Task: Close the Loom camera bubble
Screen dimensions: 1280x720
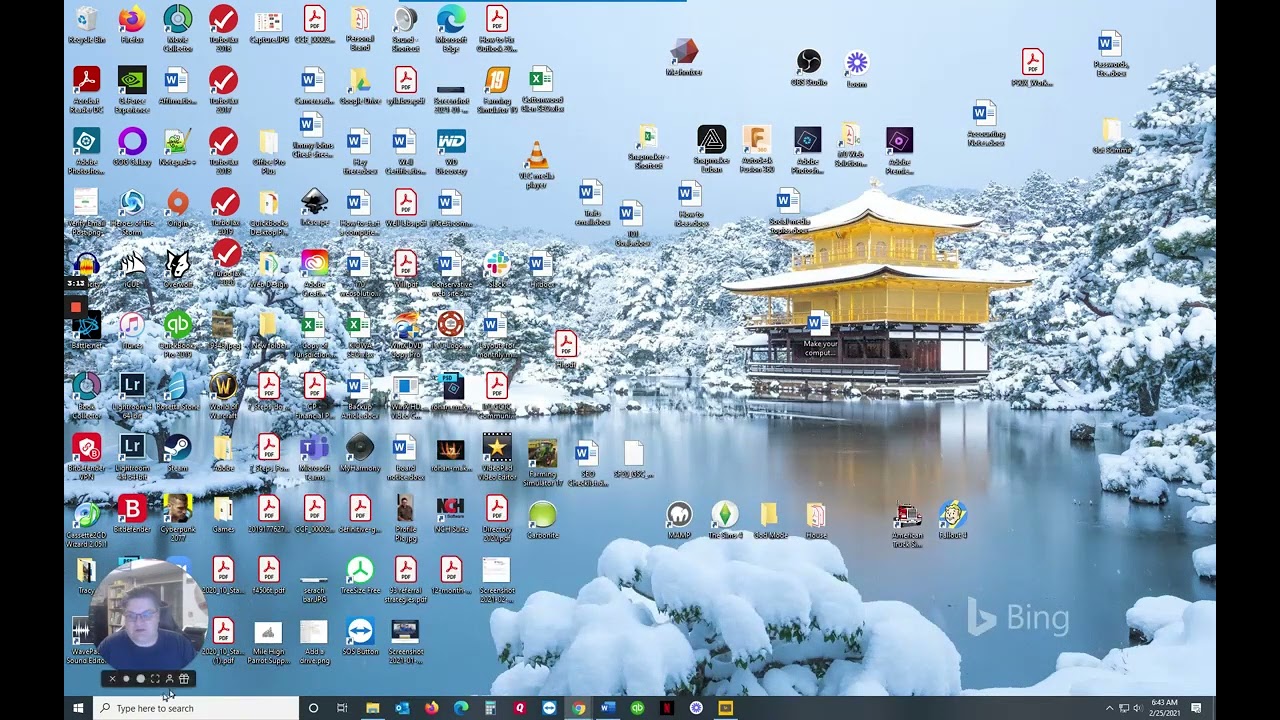Action: [x=112, y=679]
